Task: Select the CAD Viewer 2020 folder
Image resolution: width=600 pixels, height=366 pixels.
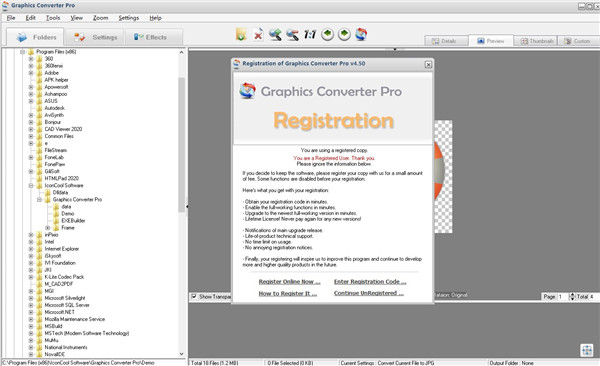Action: [x=63, y=129]
